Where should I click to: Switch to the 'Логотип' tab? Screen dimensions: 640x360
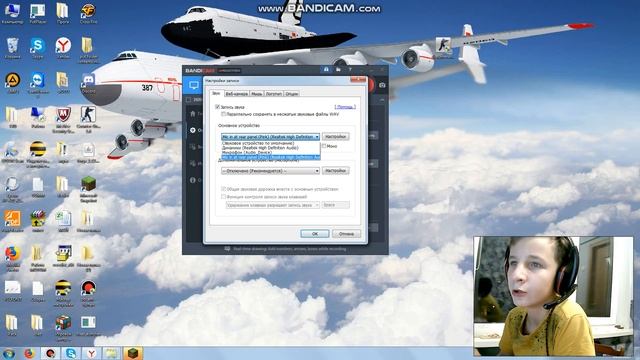click(274, 94)
